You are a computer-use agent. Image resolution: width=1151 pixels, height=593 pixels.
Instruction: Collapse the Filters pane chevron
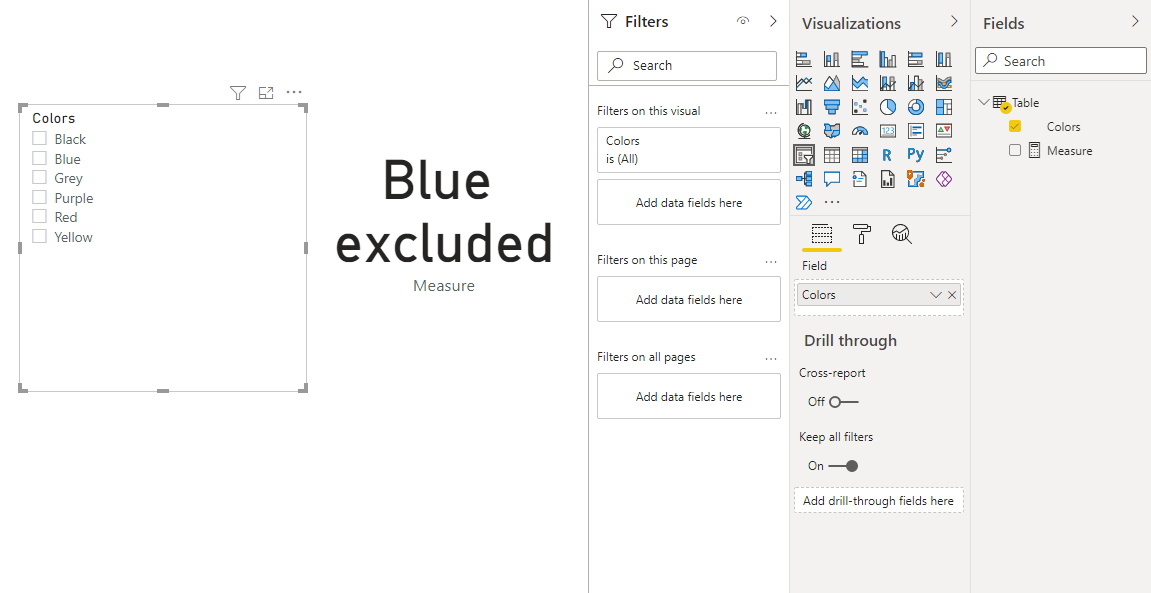click(773, 21)
